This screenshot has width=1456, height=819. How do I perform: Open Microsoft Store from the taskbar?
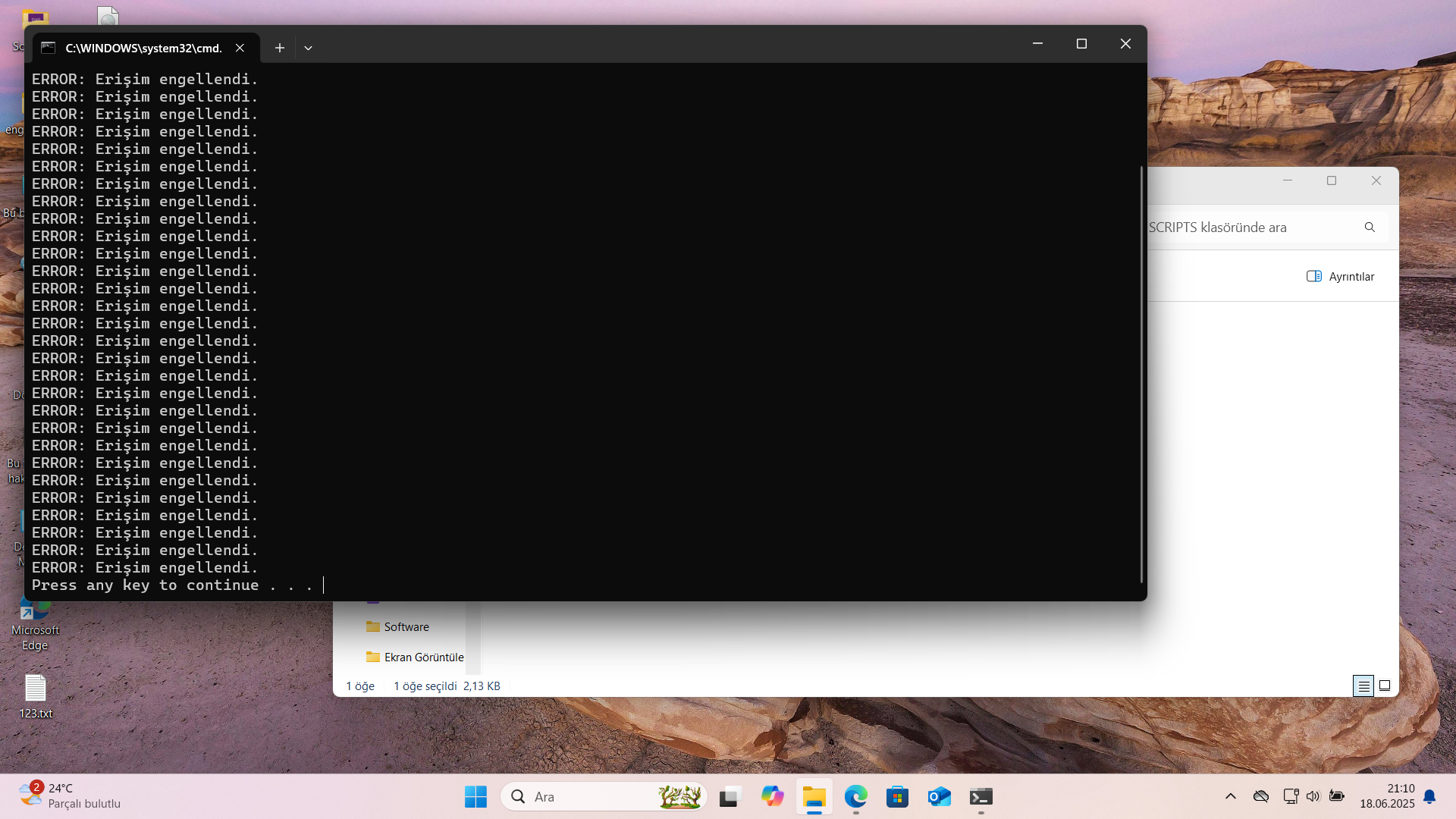coord(898,797)
